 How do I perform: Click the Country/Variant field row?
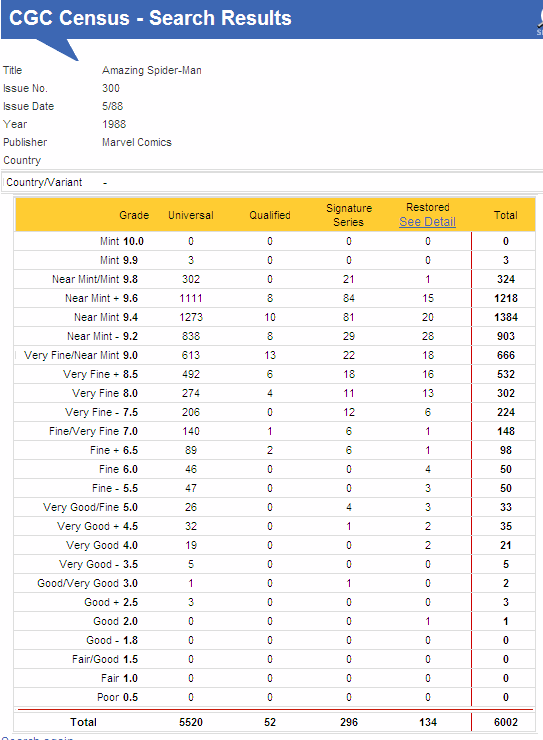pos(272,182)
